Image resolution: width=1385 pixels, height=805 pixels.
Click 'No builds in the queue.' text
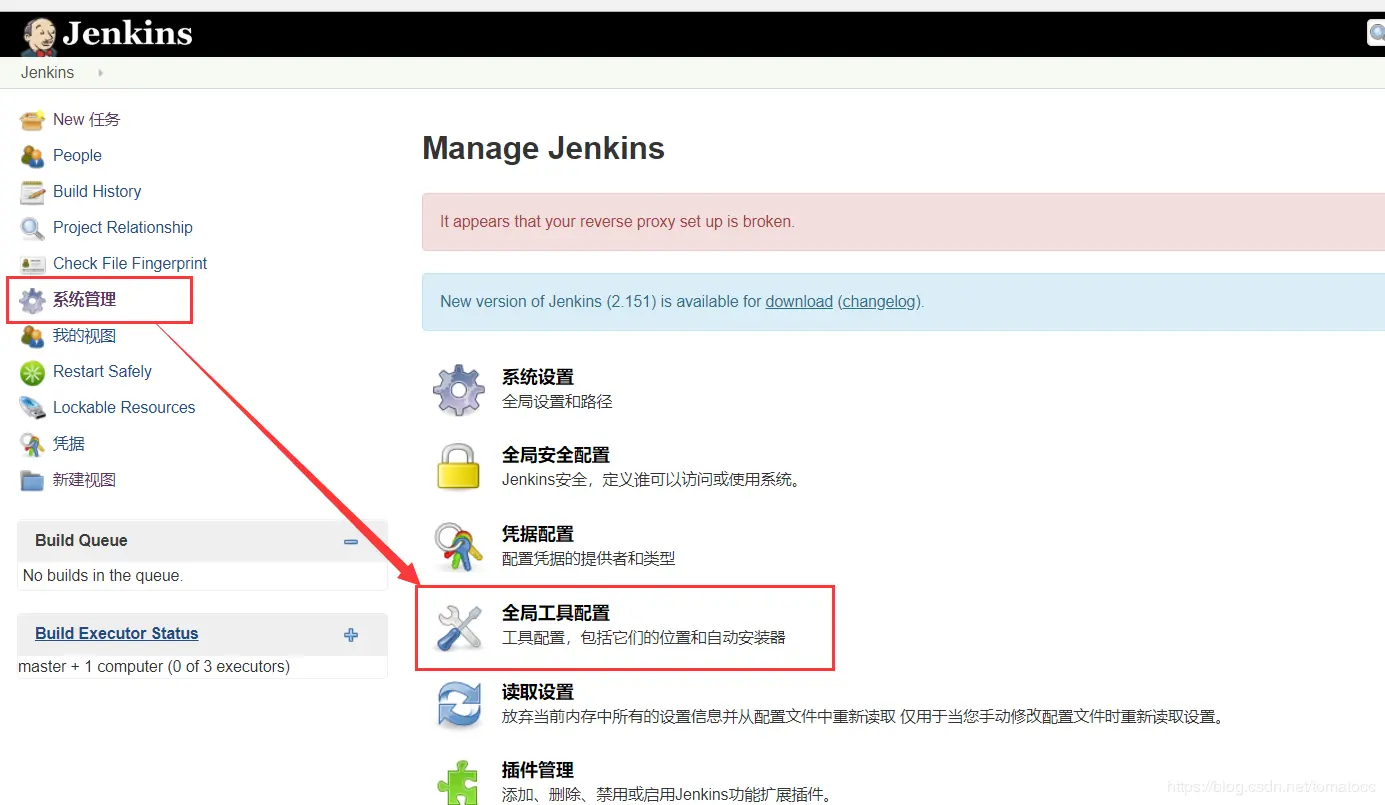(102, 575)
